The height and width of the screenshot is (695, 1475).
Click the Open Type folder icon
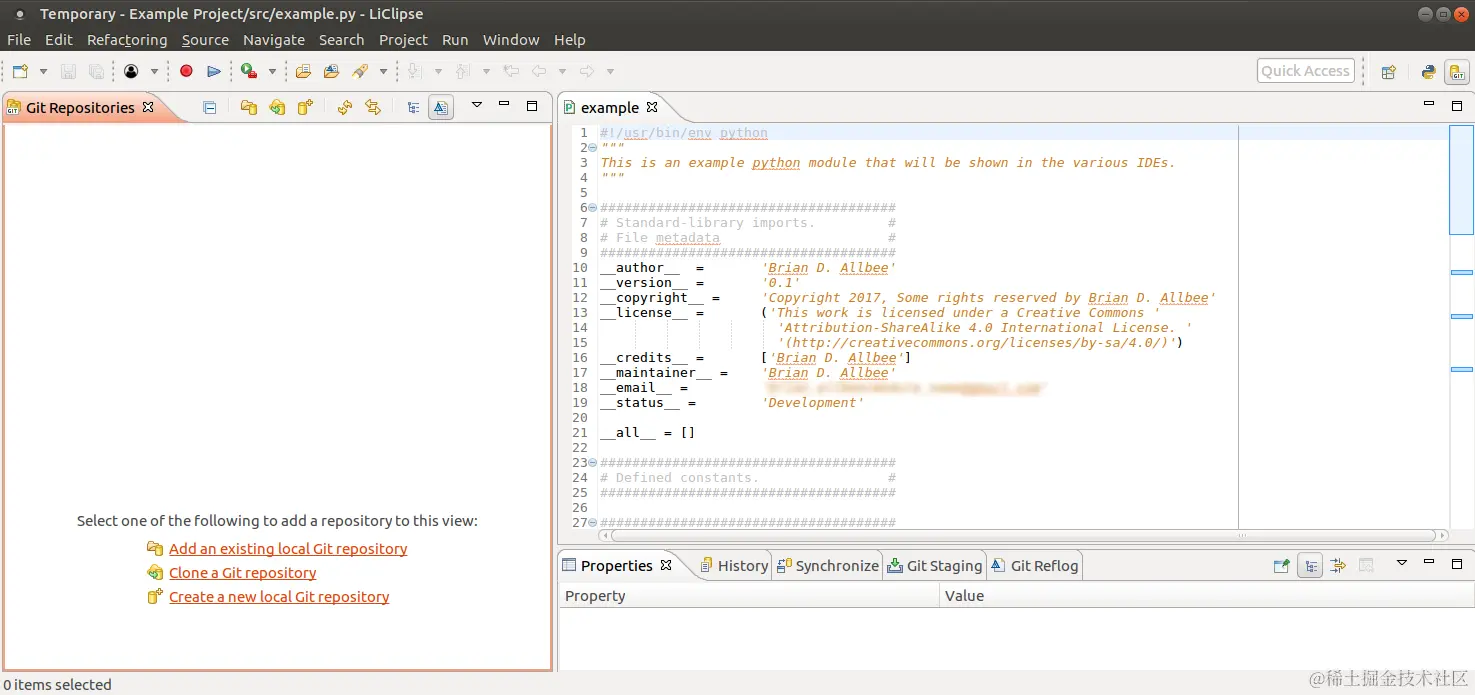[303, 71]
